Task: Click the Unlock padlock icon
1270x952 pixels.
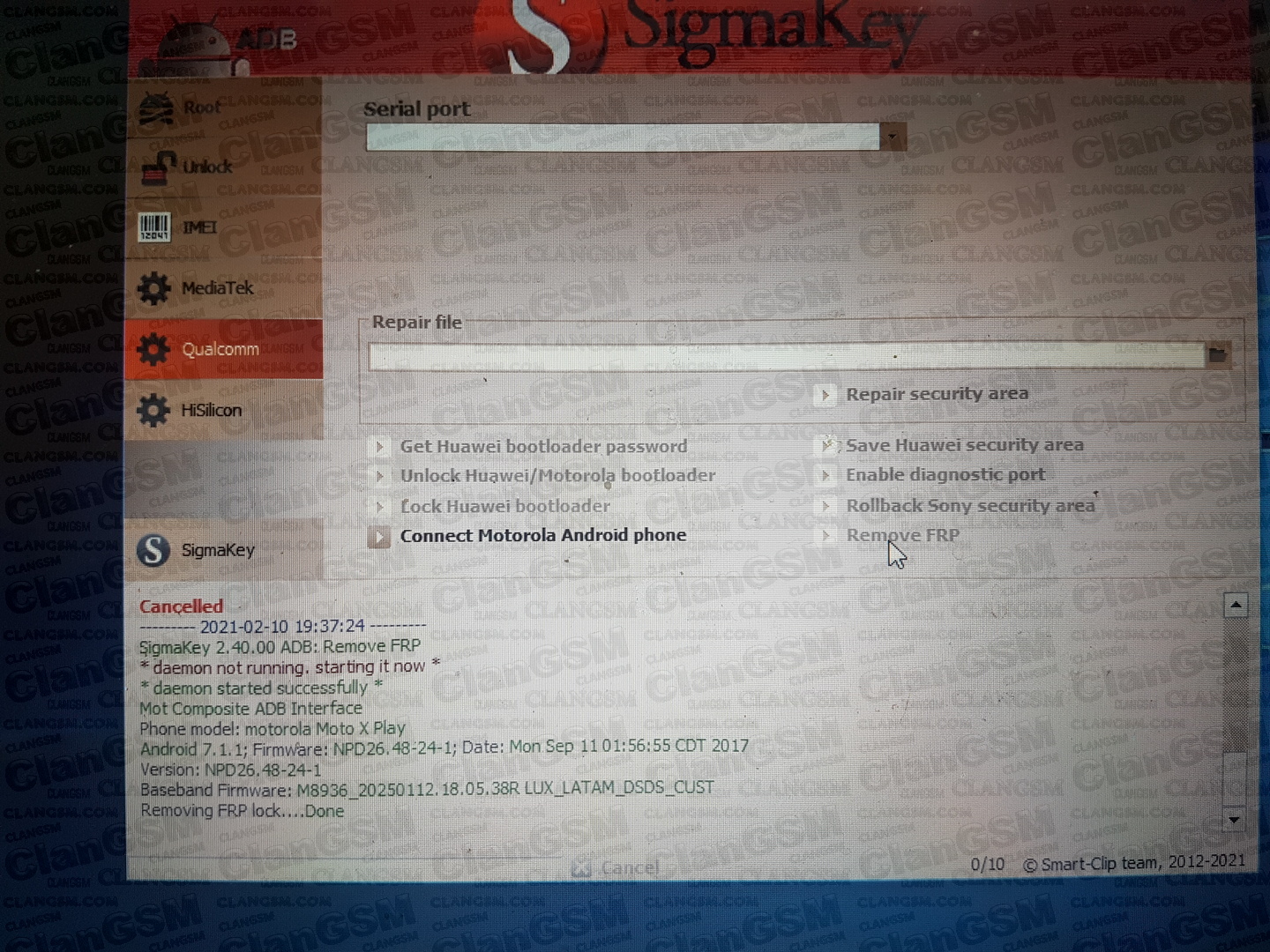Action: [x=157, y=167]
